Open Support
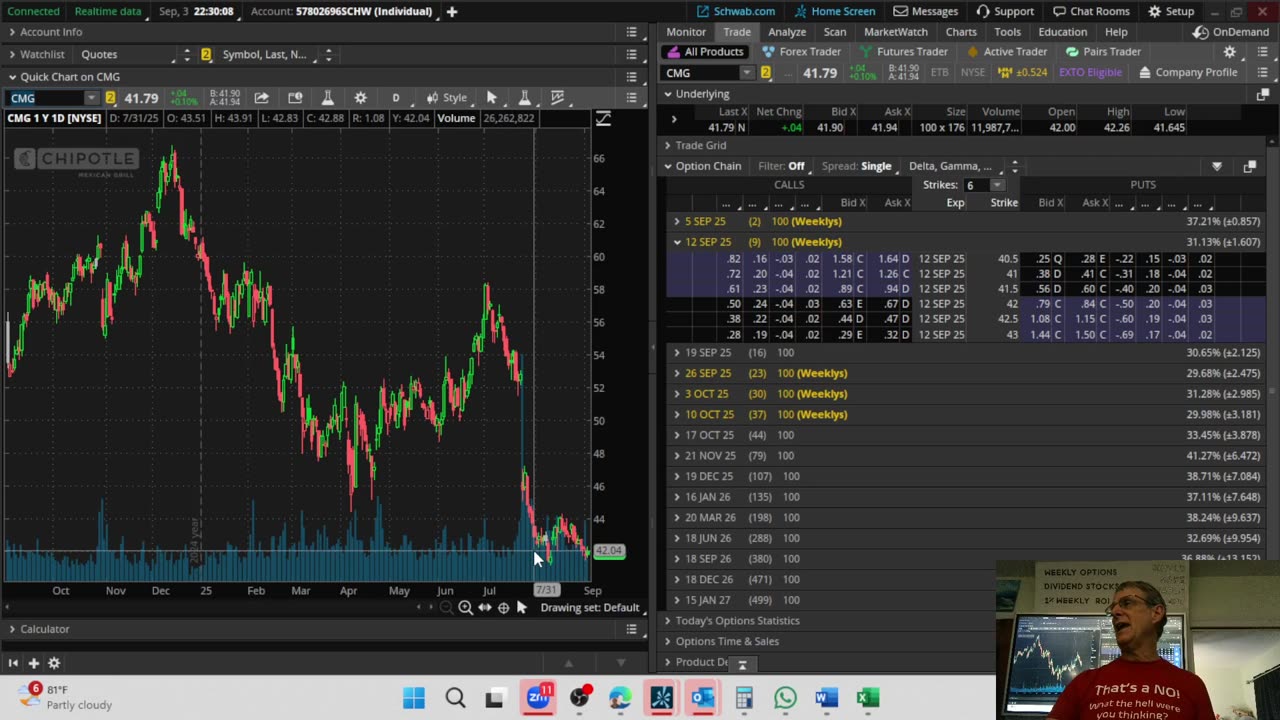This screenshot has width=1280, height=720. tap(1004, 12)
